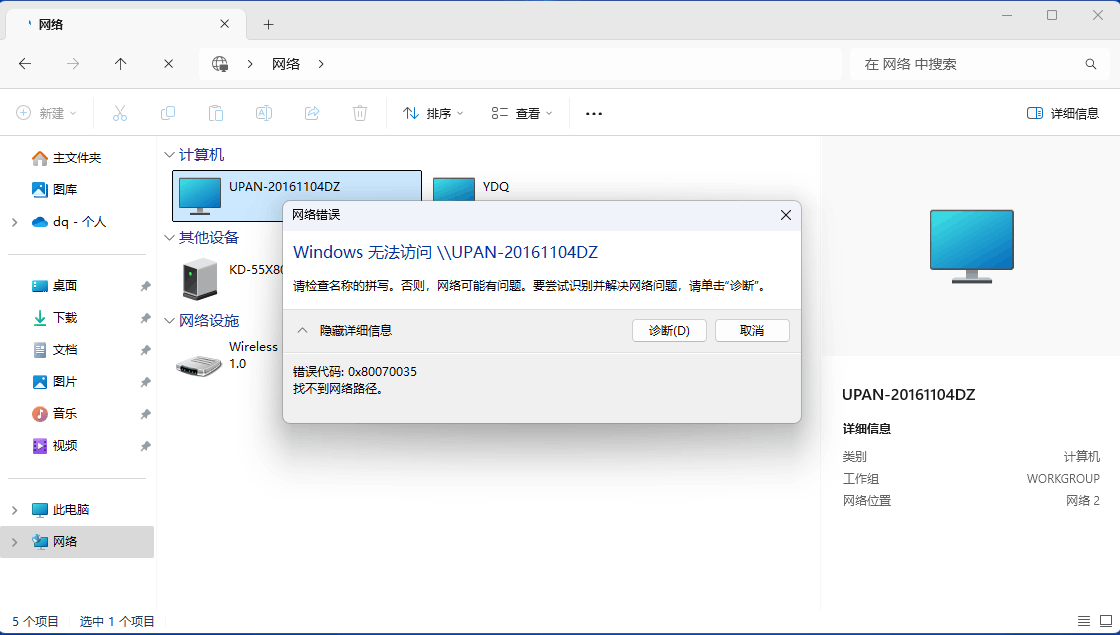Add a new tab with plus button
The height and width of the screenshot is (635, 1120).
point(269,24)
